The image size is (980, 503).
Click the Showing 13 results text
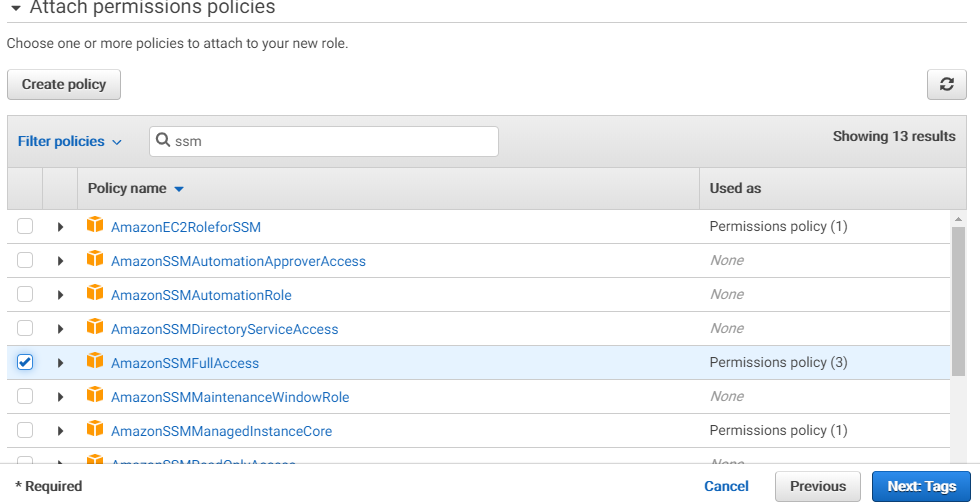(894, 136)
